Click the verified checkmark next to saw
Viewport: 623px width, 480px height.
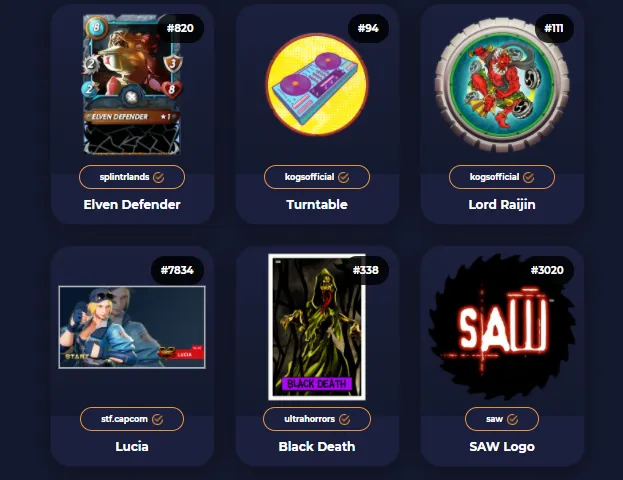point(513,419)
